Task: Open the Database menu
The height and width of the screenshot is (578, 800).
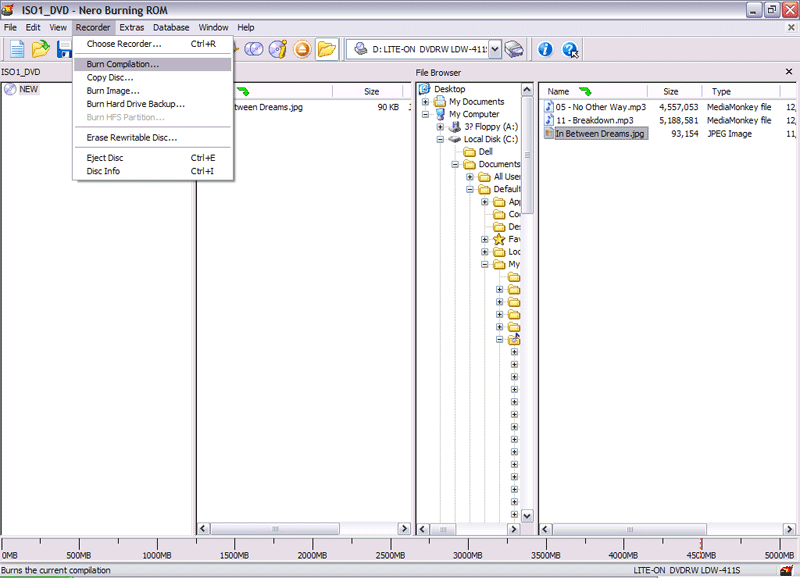Action: (171, 28)
